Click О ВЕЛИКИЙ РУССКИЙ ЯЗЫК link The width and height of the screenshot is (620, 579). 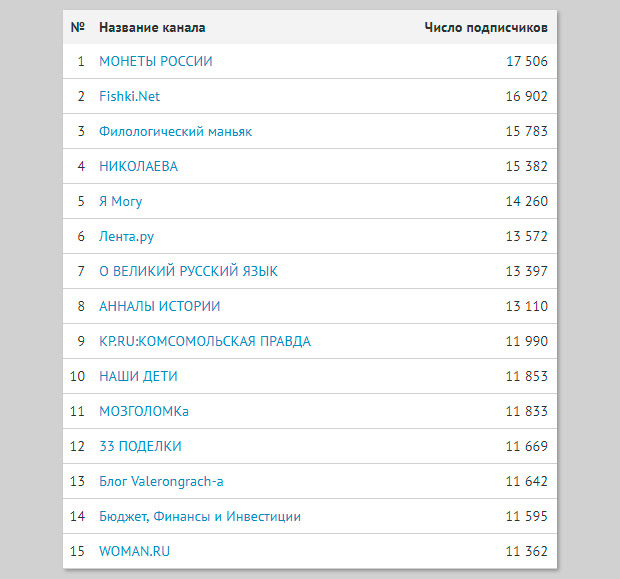(x=188, y=271)
